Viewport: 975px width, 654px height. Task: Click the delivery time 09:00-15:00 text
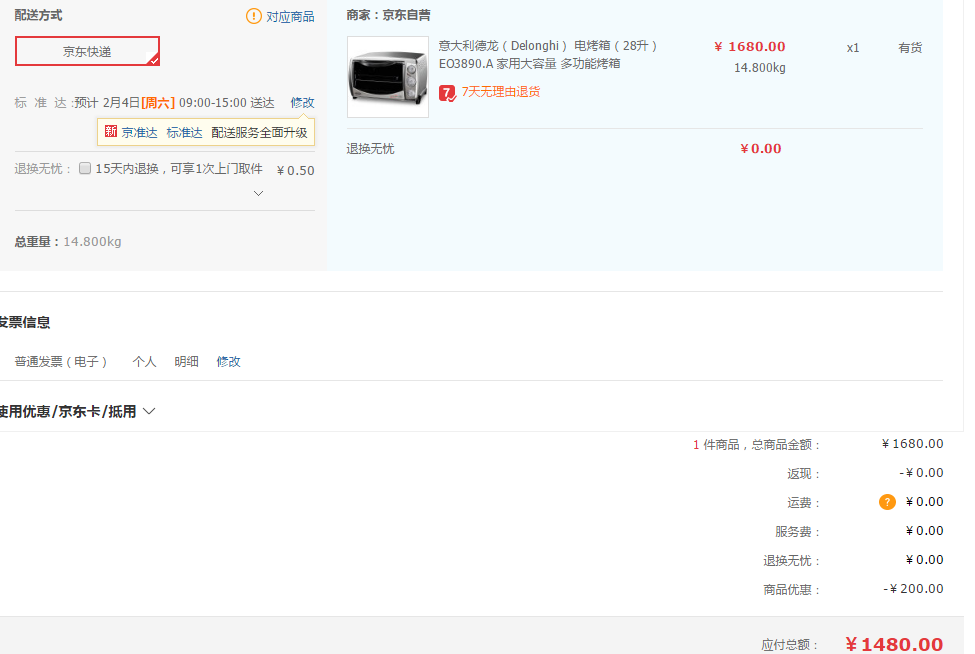coord(213,103)
